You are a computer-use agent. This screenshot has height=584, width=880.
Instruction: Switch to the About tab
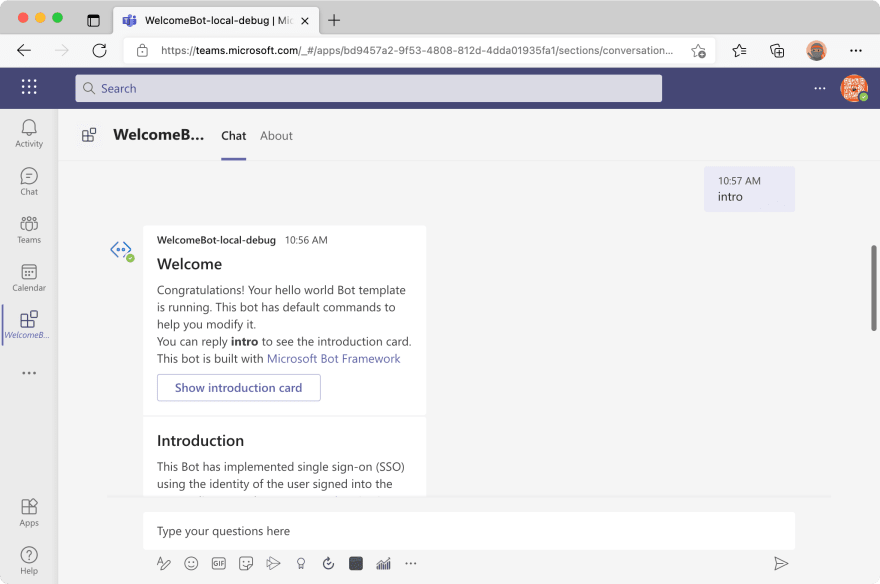point(276,136)
